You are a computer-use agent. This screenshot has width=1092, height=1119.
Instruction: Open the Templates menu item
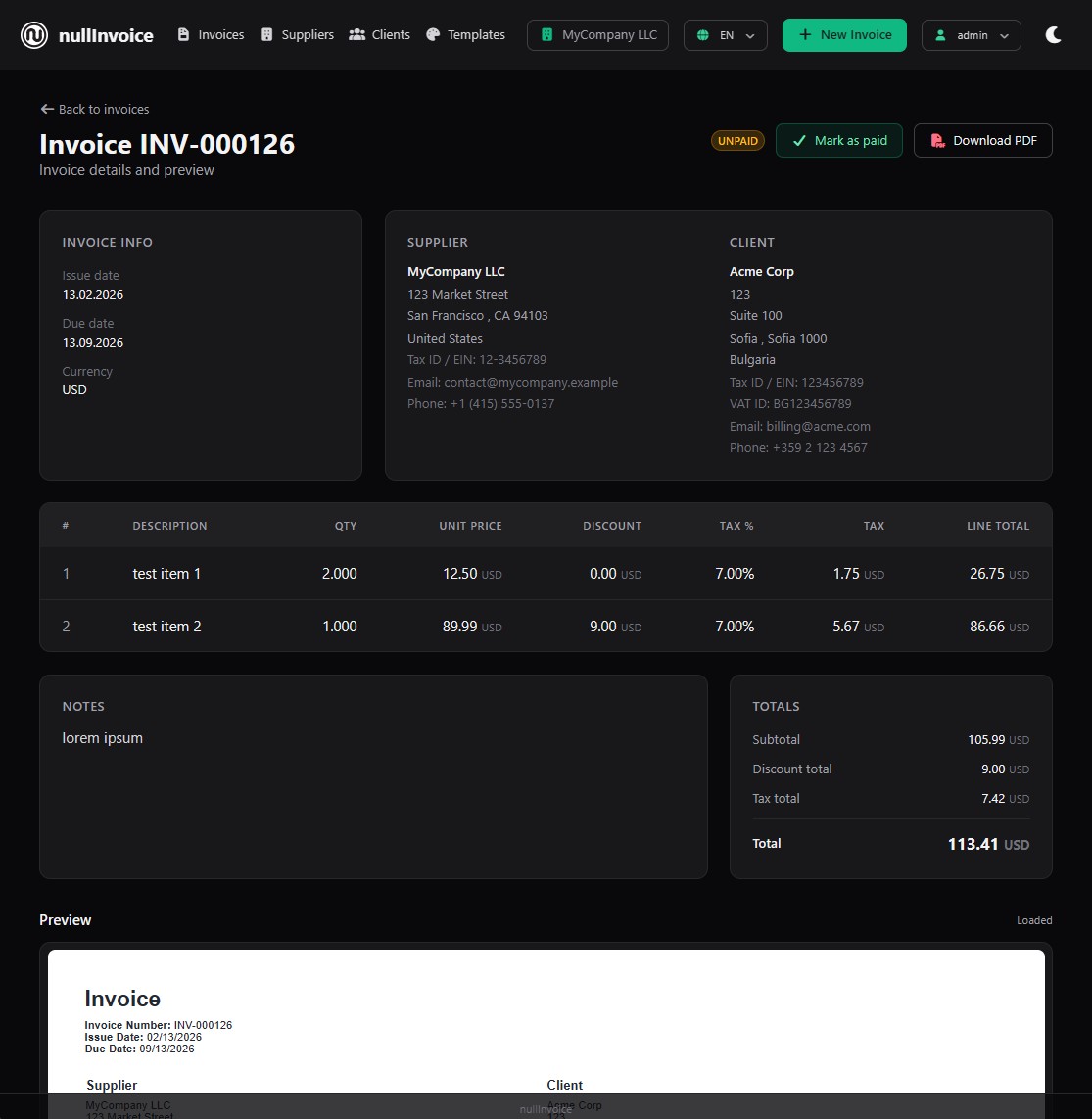(465, 34)
